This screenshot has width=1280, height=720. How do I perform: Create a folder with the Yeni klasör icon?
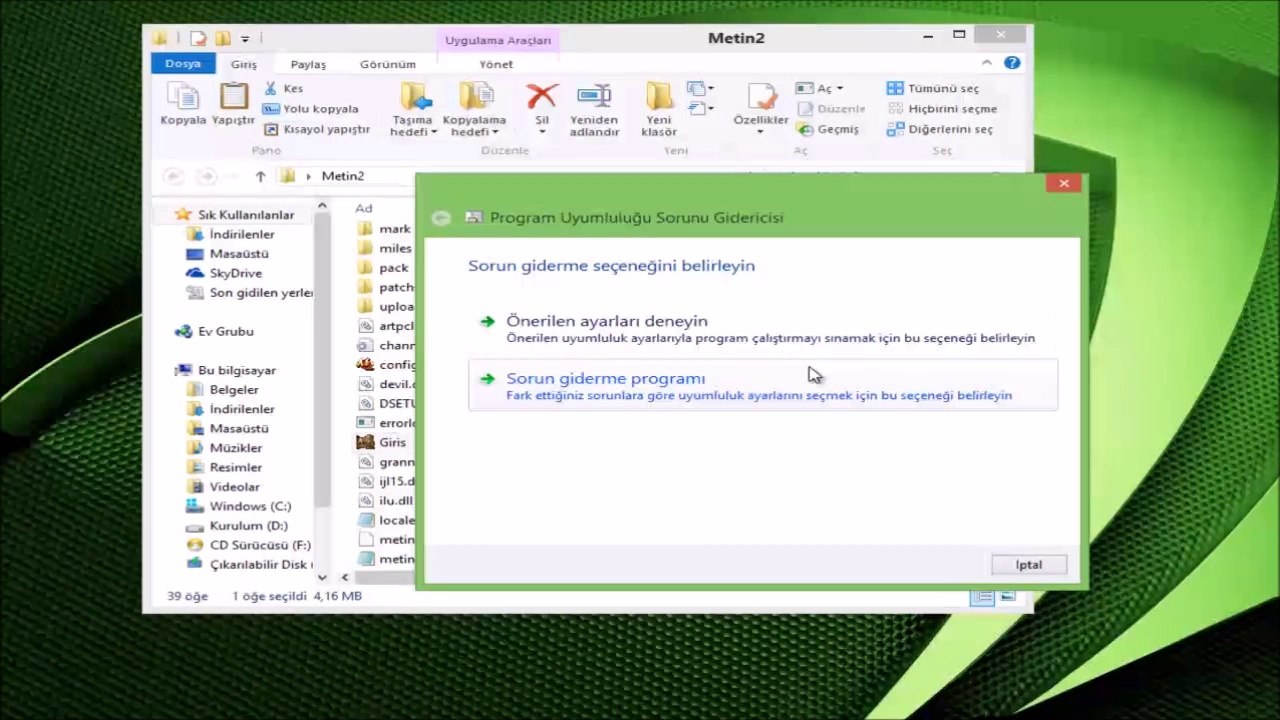pyautogui.click(x=659, y=96)
